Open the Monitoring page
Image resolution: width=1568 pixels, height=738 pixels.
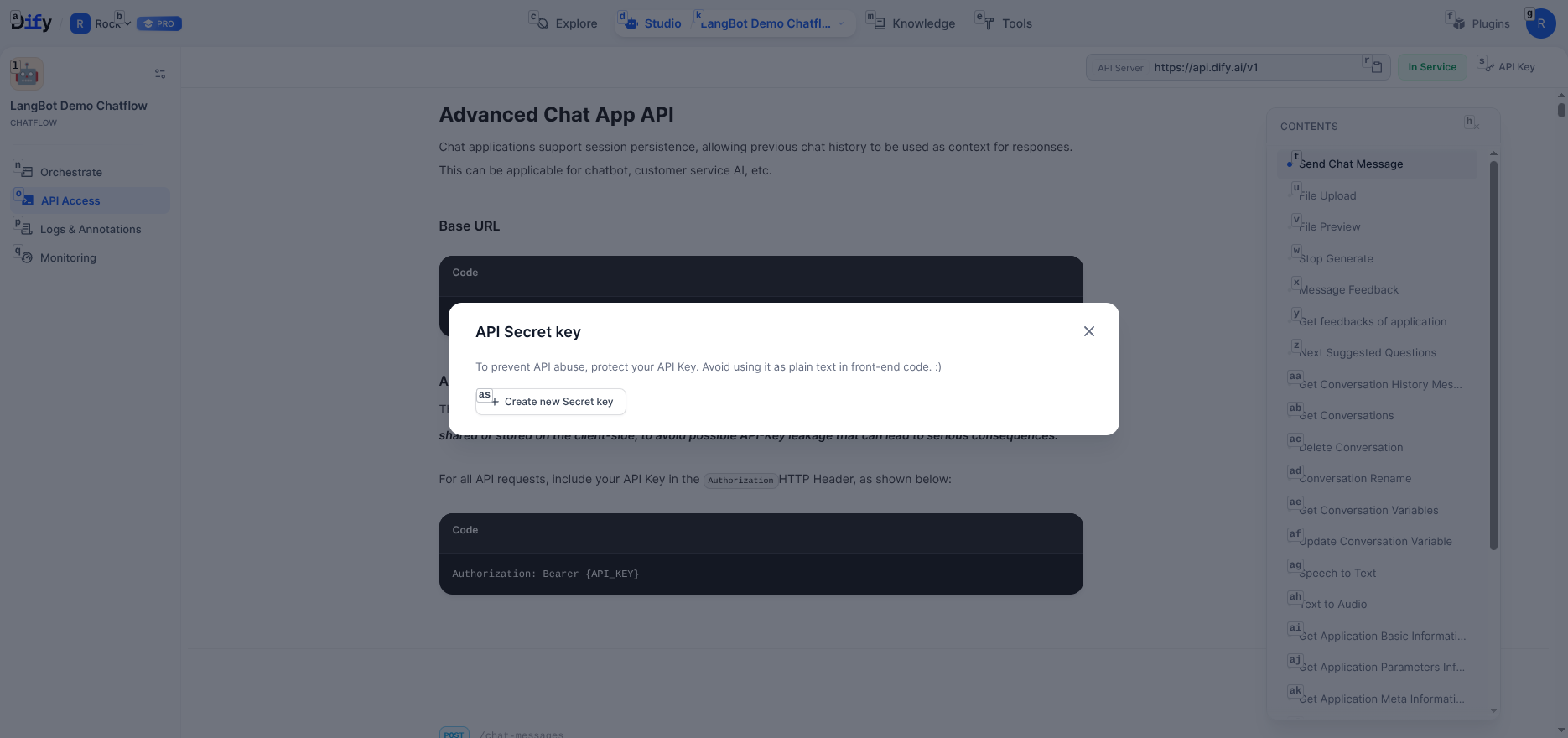point(67,257)
